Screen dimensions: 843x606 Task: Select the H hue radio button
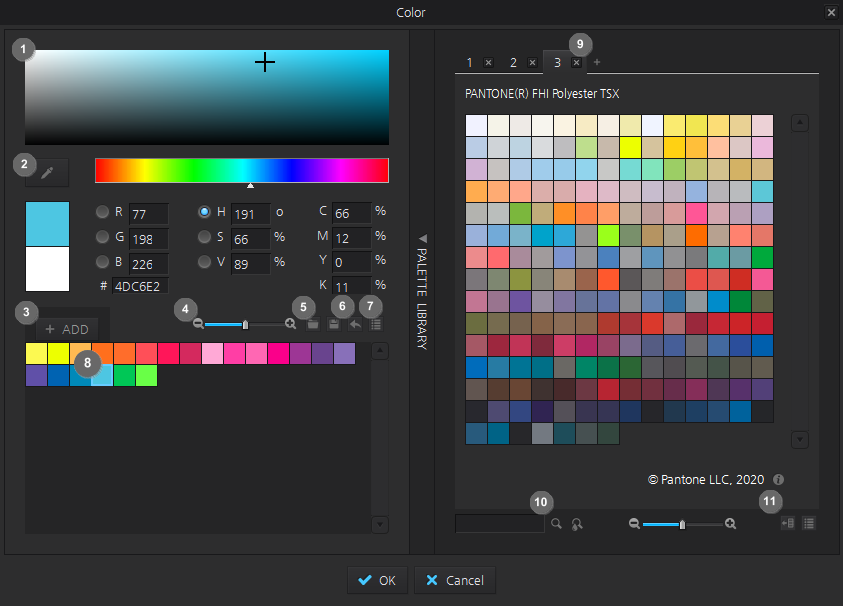click(x=204, y=212)
